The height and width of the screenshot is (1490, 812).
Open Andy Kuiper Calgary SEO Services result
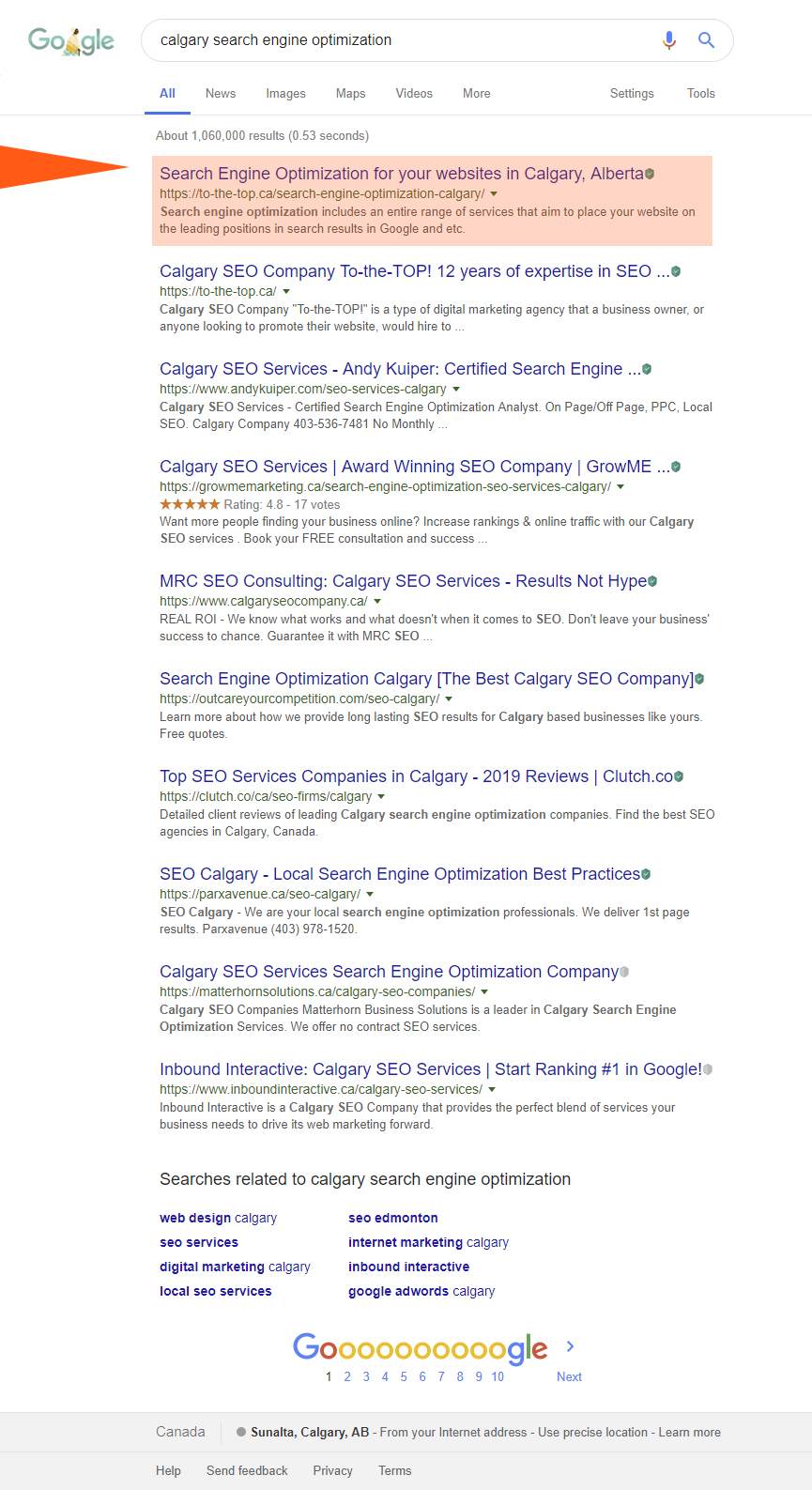[400, 369]
